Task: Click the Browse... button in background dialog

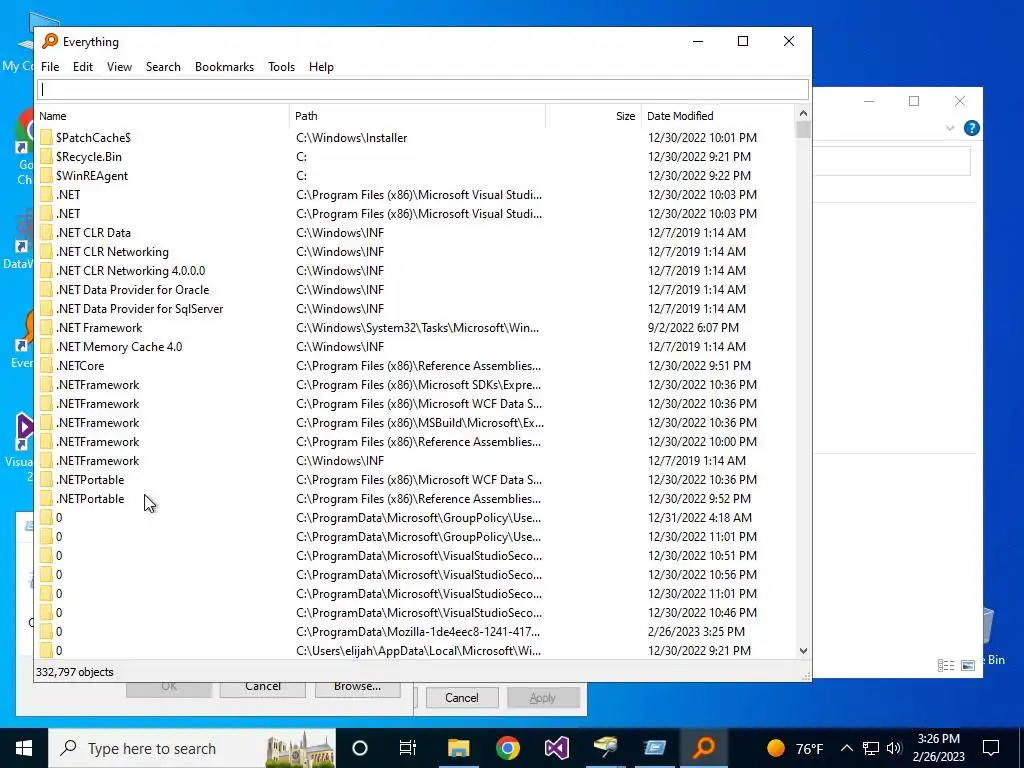Action: coord(357,688)
